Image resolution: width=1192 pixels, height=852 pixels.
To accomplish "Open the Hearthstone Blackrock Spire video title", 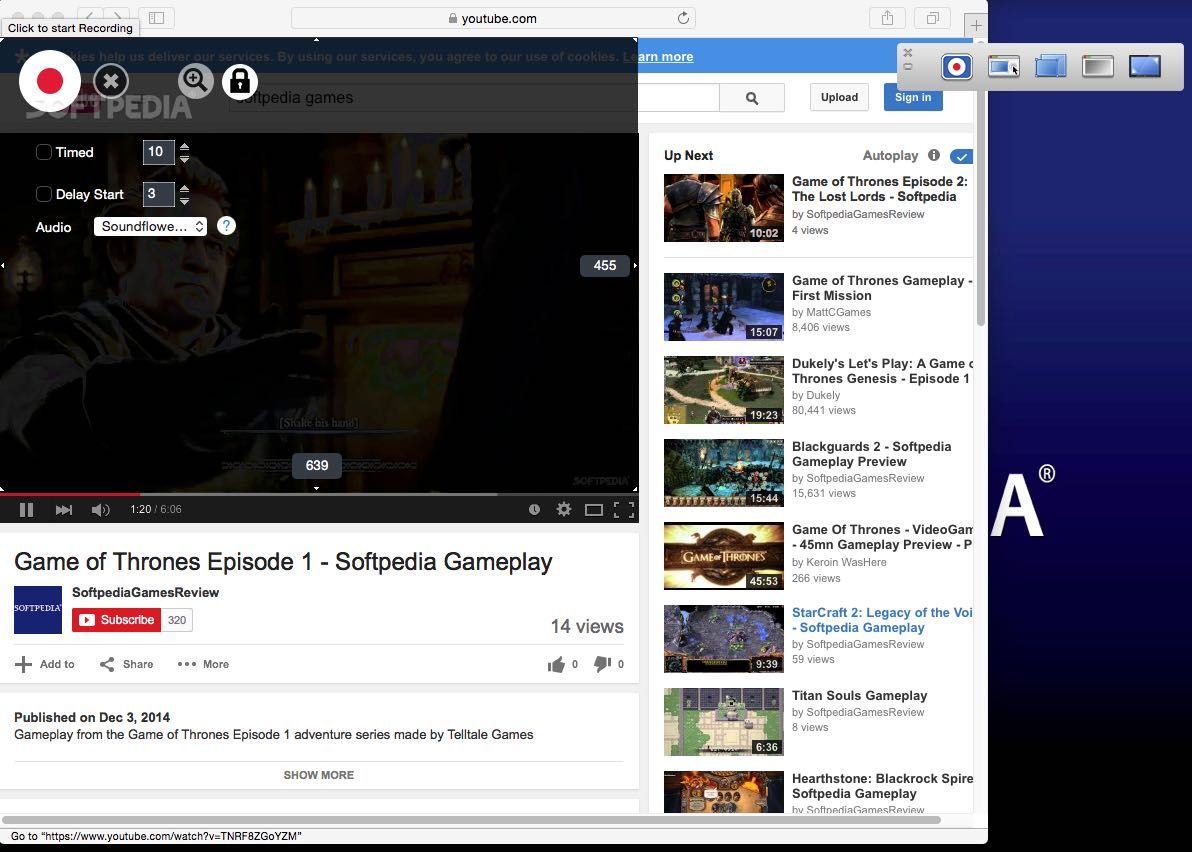I will (882, 786).
